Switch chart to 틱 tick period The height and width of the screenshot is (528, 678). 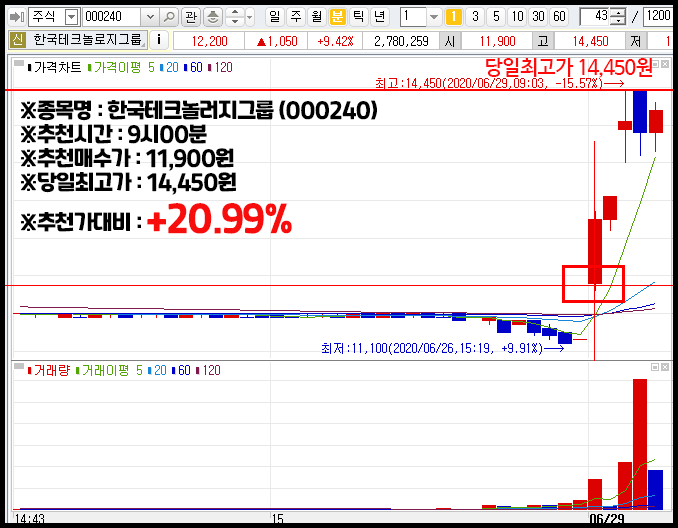tap(358, 17)
